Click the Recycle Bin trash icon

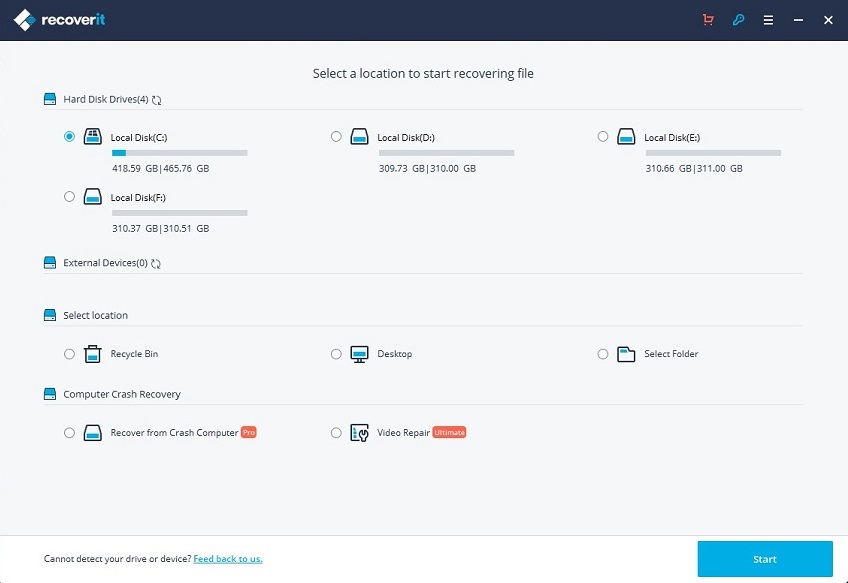point(92,354)
